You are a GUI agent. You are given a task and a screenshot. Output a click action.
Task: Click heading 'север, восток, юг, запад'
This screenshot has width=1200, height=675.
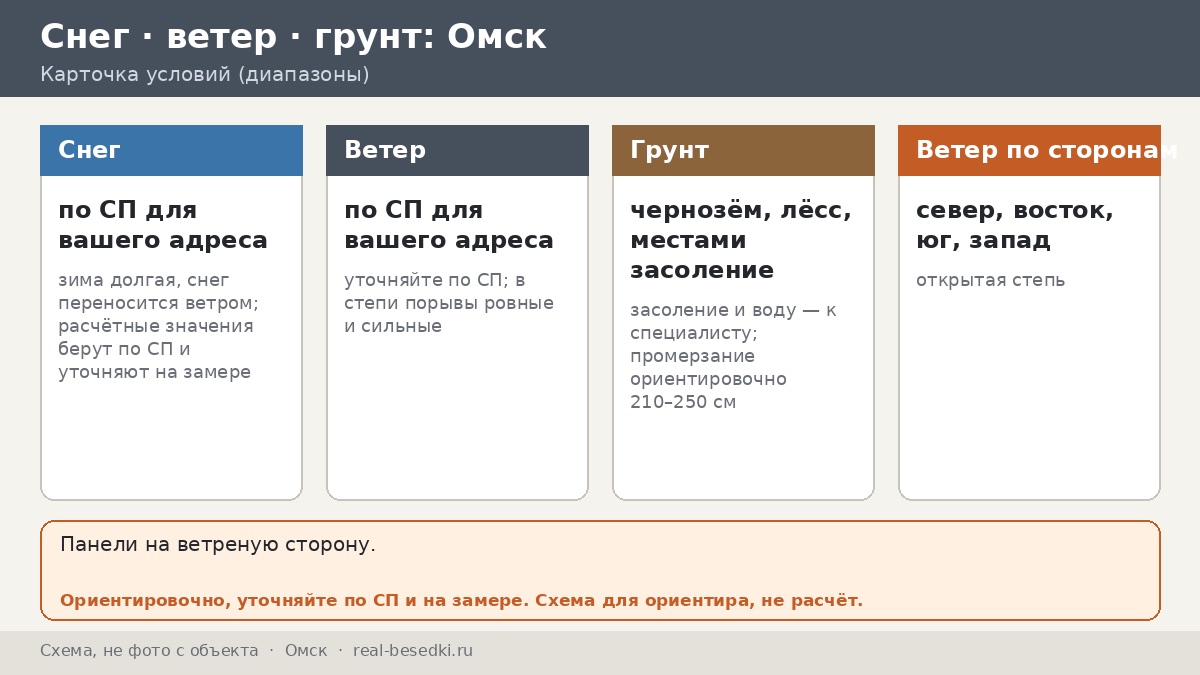click(1015, 225)
